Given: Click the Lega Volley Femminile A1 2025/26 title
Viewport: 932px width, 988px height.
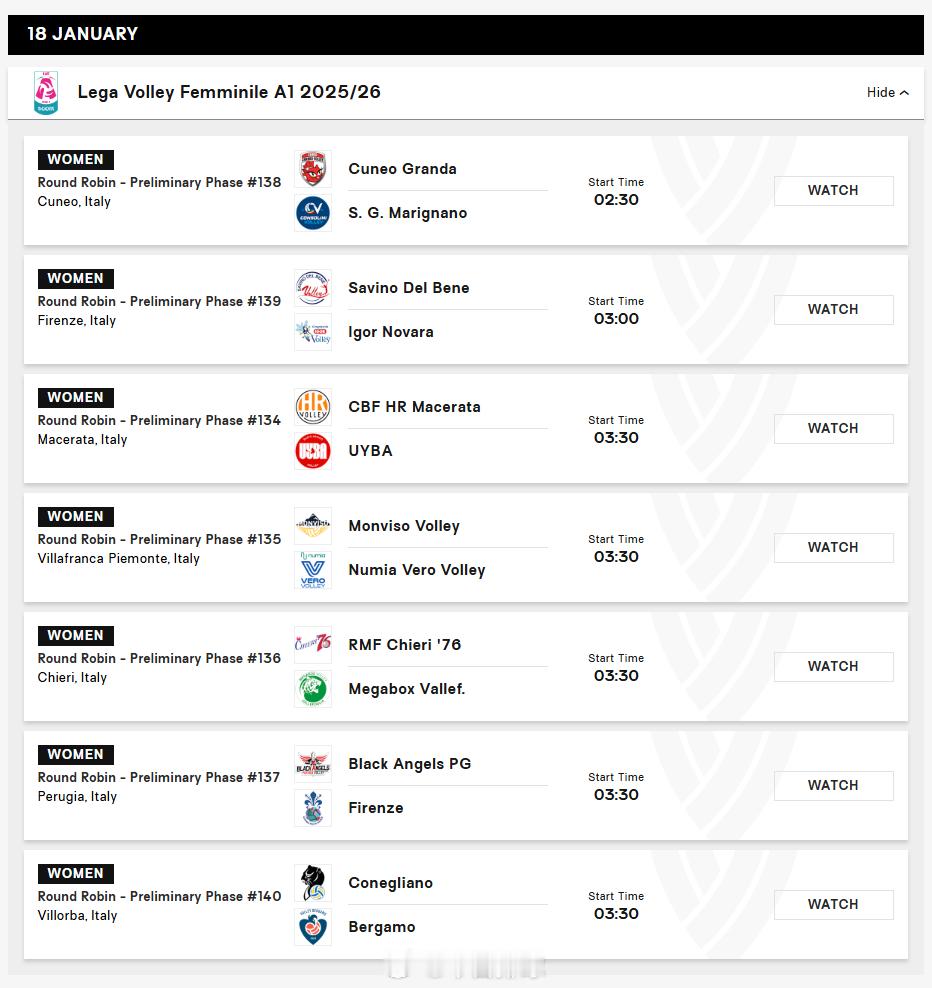Looking at the screenshot, I should (229, 92).
